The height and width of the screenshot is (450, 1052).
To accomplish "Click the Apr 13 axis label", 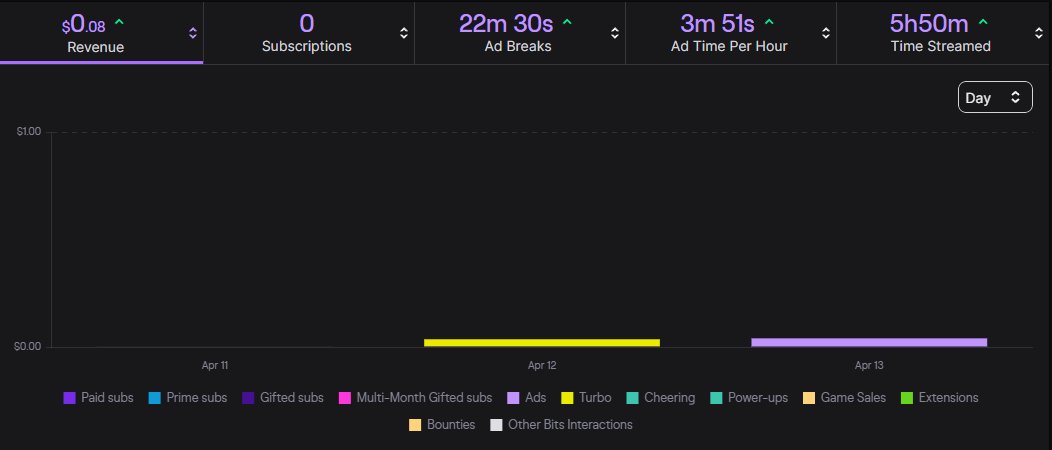I will [x=869, y=366].
